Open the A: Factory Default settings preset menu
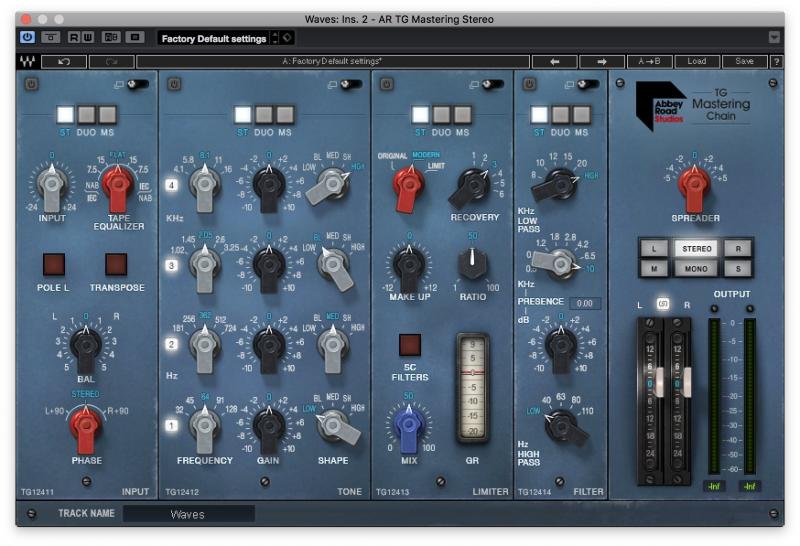The image size is (800, 546). click(333, 62)
